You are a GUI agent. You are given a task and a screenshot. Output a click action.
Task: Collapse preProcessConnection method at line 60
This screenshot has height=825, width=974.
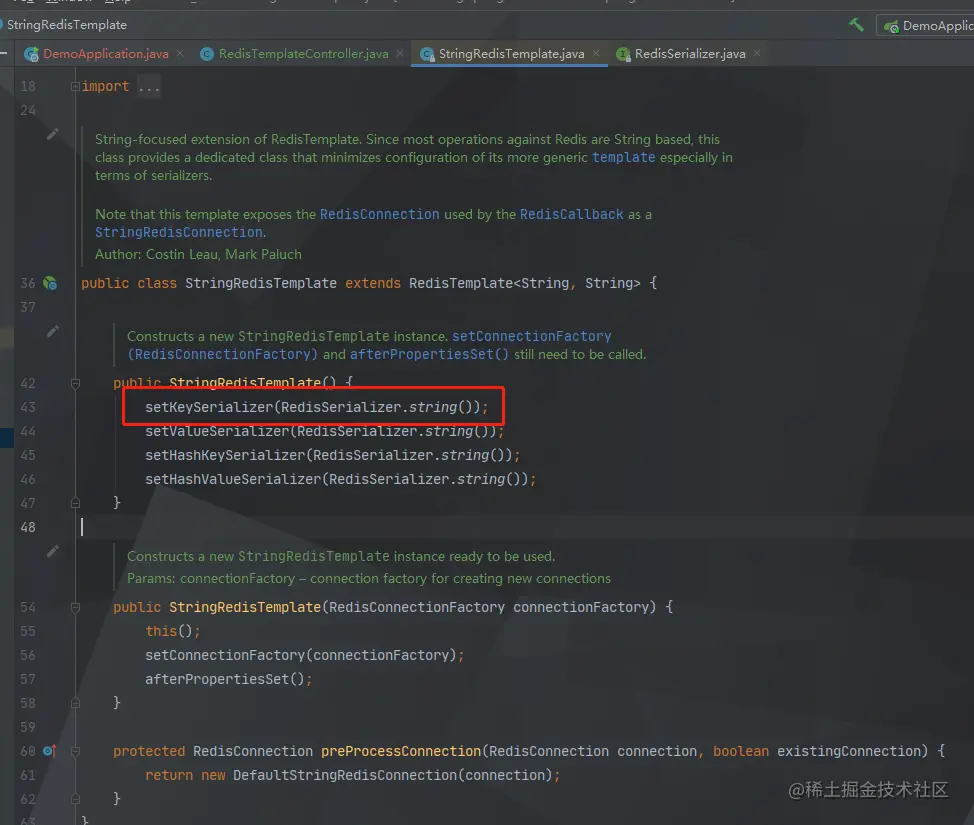coord(75,751)
